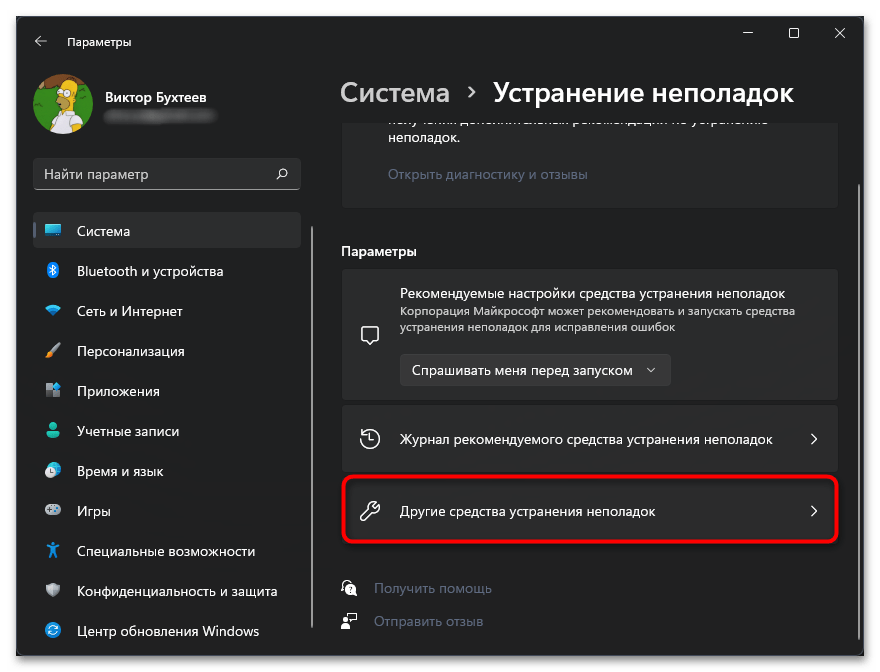Open Центр обновления Windows
The width and height of the screenshot is (880, 672).
point(168,631)
